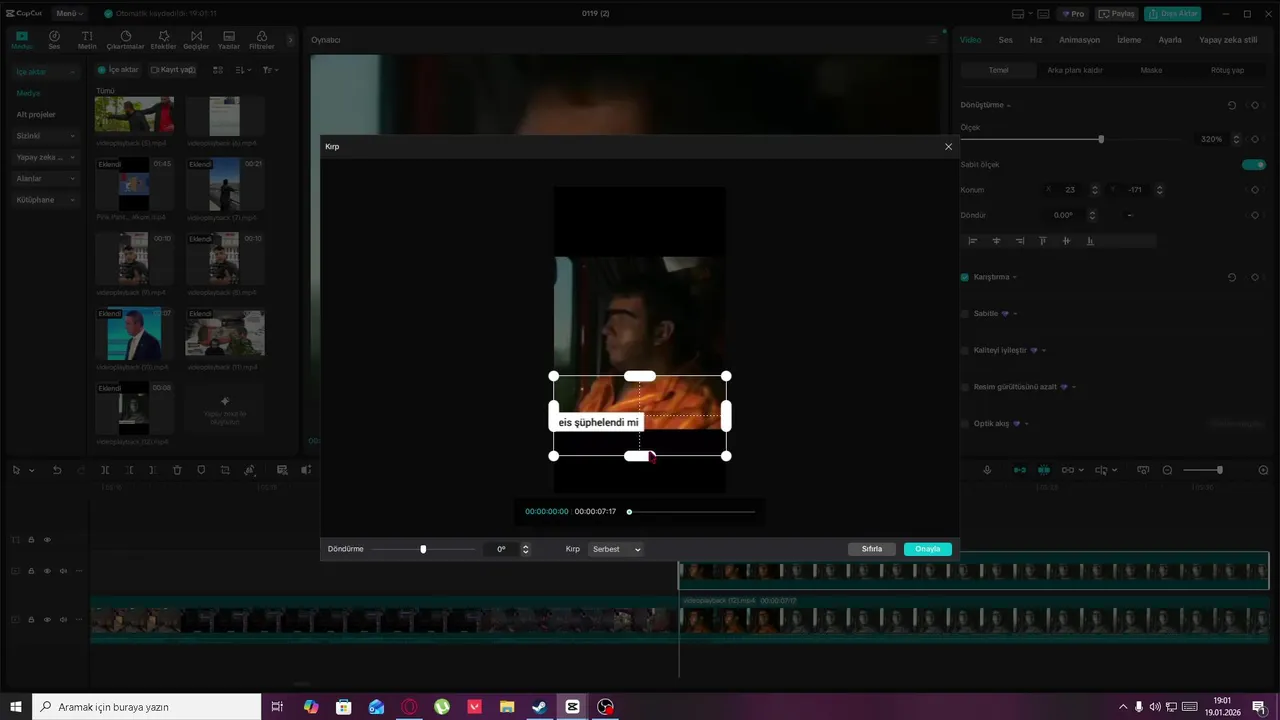Viewport: 1280px width, 720px height.
Task: Click the Onayla confirm button
Action: pos(928,549)
